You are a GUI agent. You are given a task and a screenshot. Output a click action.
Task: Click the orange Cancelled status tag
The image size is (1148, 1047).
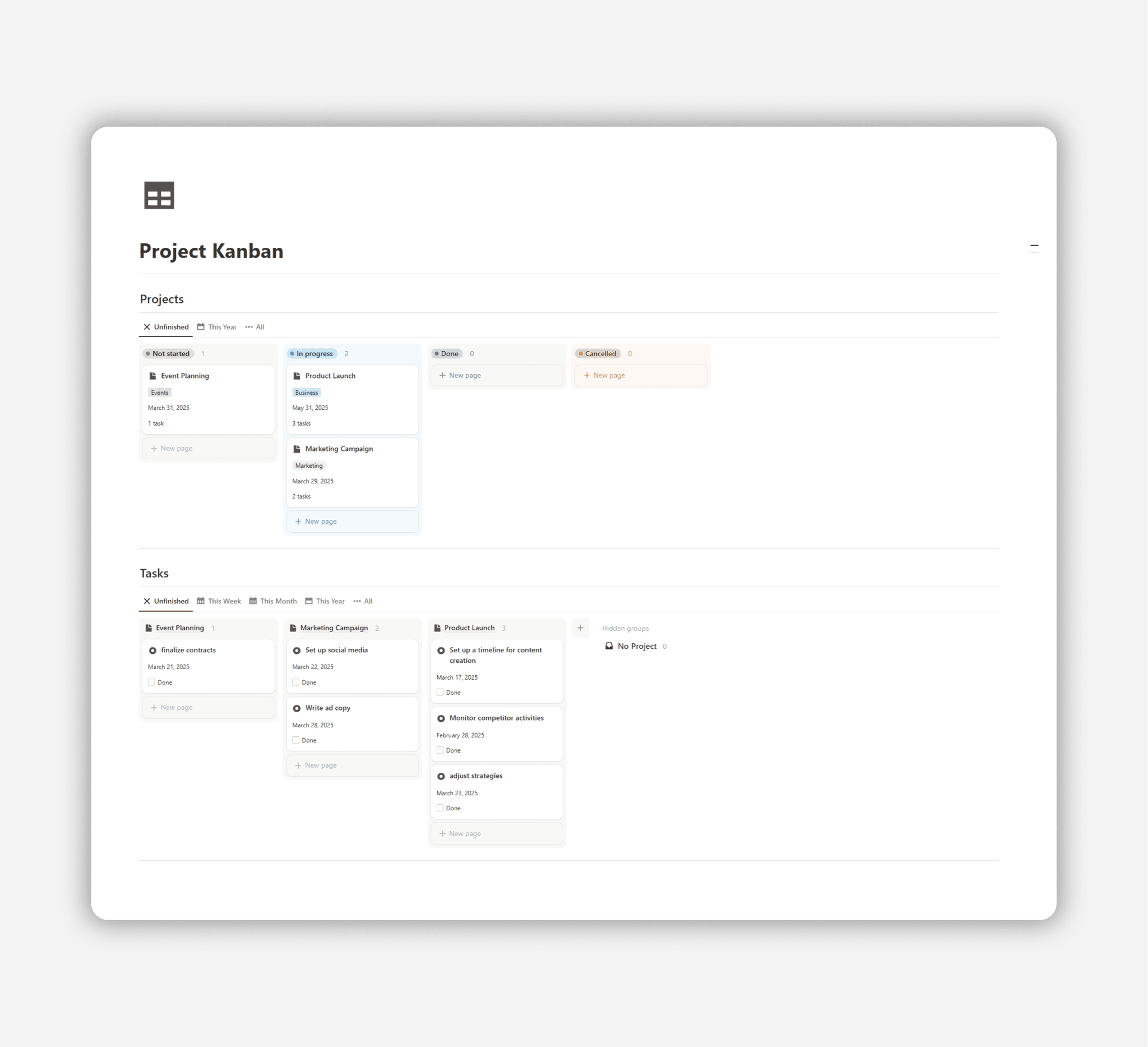click(x=598, y=354)
